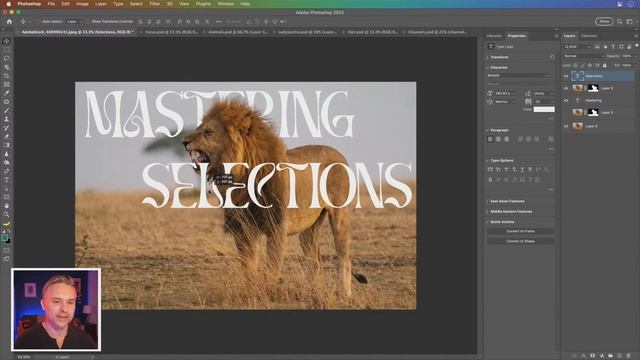This screenshot has height=360, width=640.
Task: Click the Layer 5 mask thumbnail
Action: coord(593,88)
